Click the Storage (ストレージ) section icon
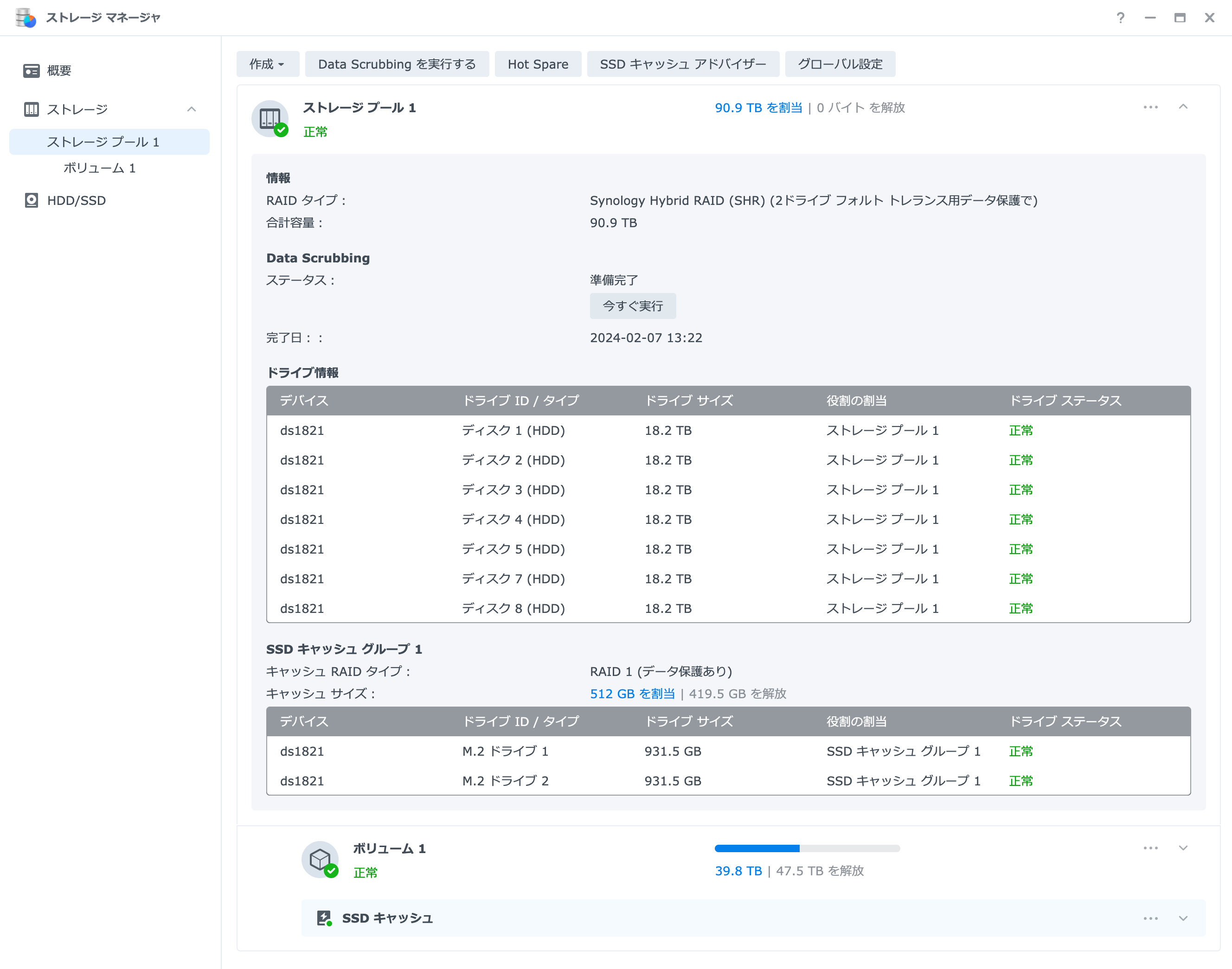The width and height of the screenshot is (1232, 969). tap(31, 109)
